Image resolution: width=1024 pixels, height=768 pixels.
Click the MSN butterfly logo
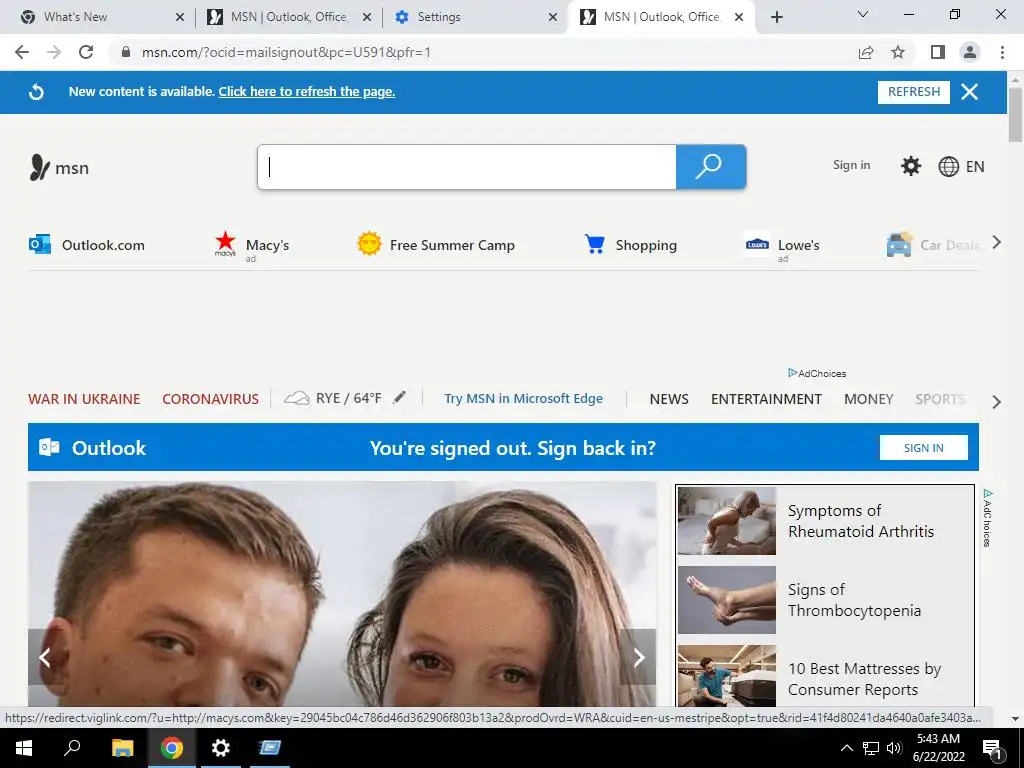[39, 167]
